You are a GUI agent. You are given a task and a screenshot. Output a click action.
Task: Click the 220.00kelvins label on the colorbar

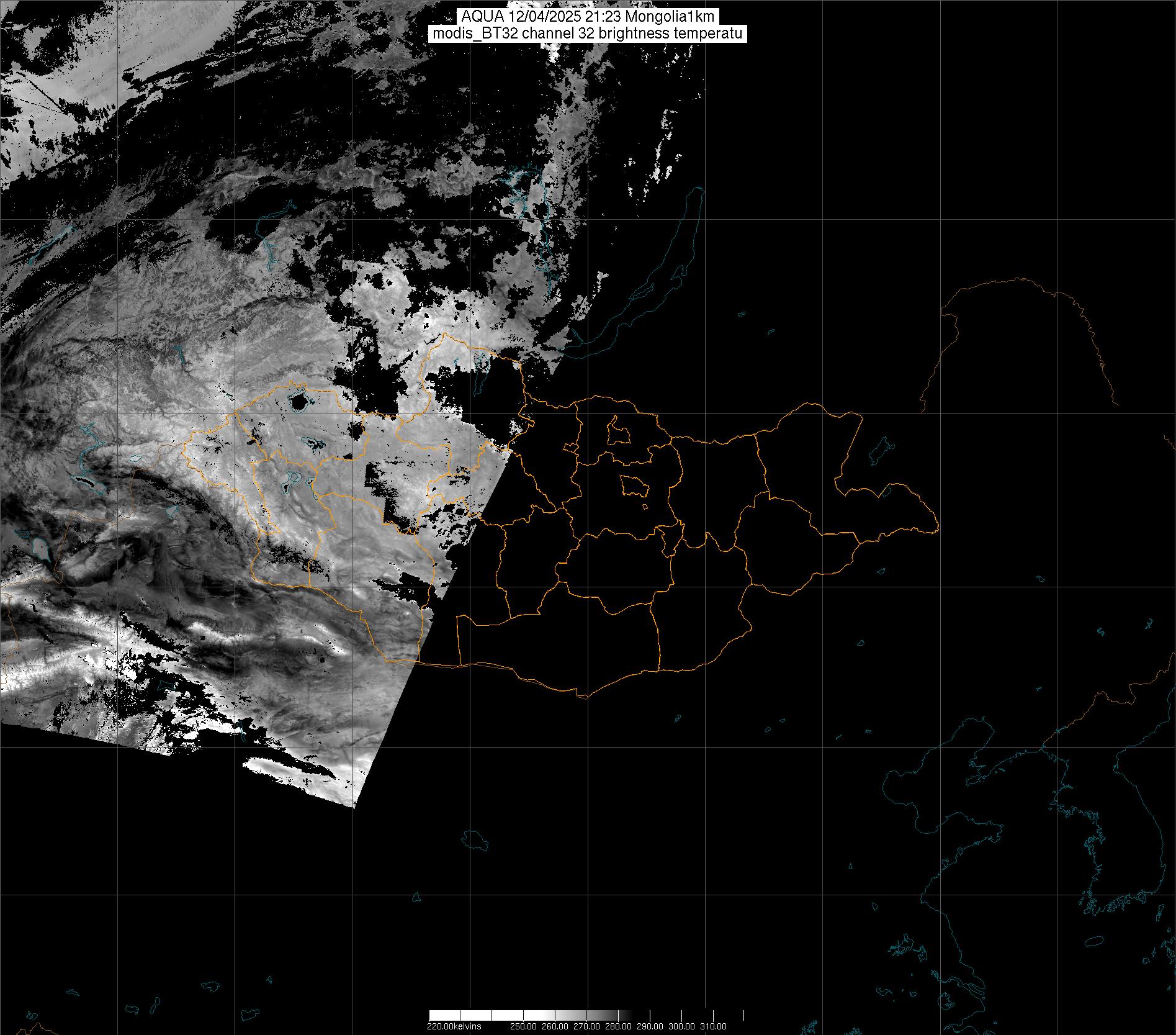(x=454, y=1026)
